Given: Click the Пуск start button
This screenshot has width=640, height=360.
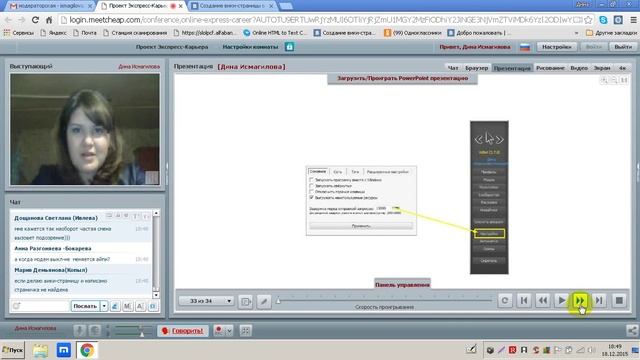Looking at the screenshot, I should pyautogui.click(x=13, y=350).
